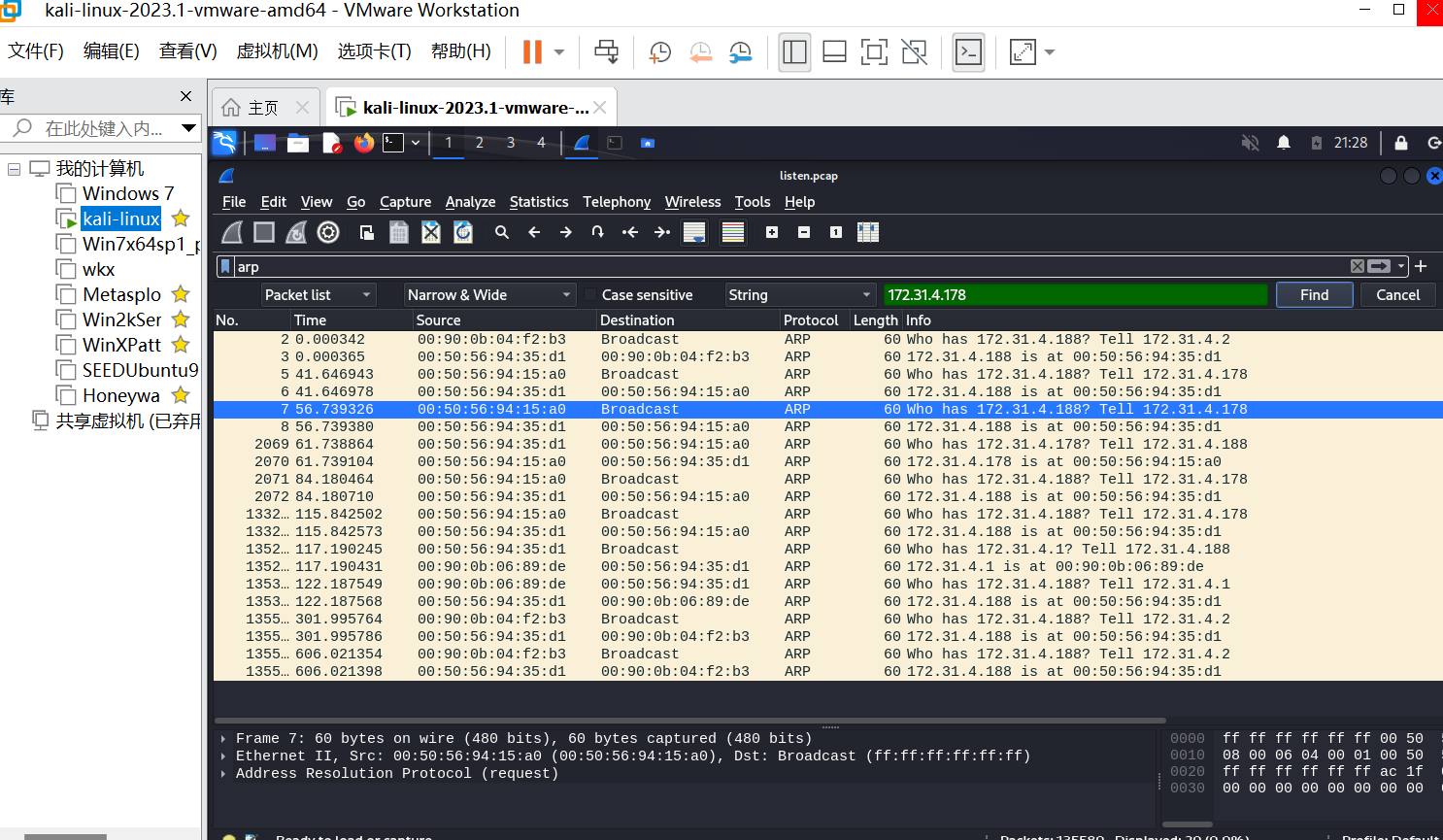
Task: Open VMware stretch guest dropdown arrow
Action: point(1050,52)
